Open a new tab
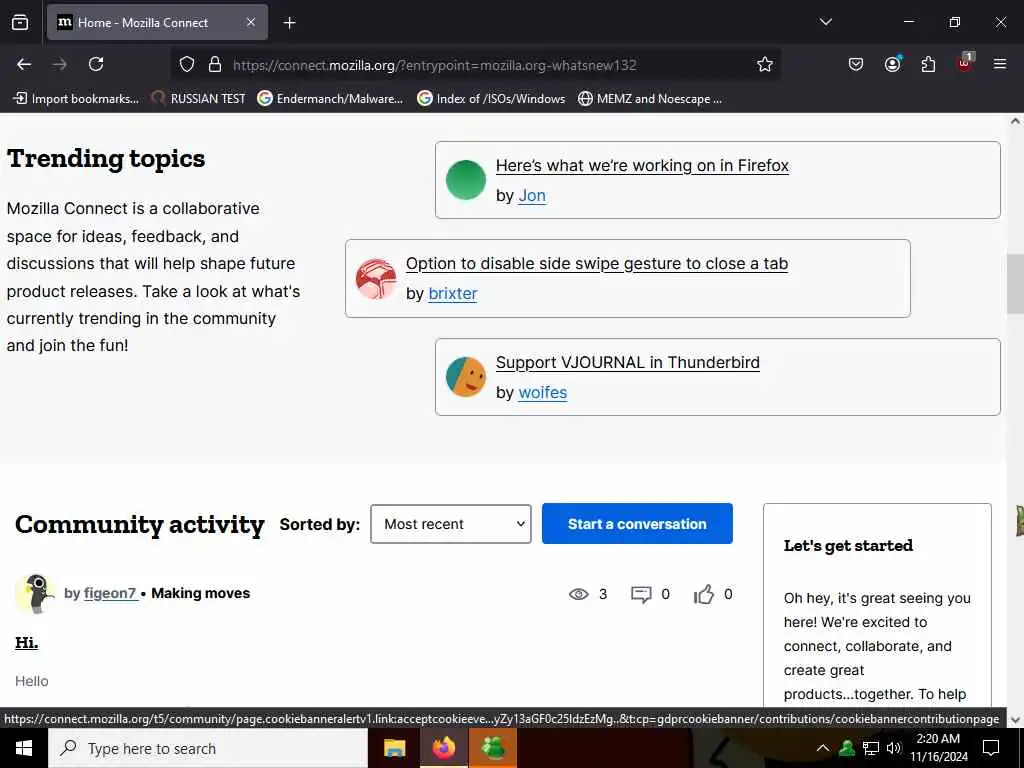 pyautogui.click(x=289, y=23)
